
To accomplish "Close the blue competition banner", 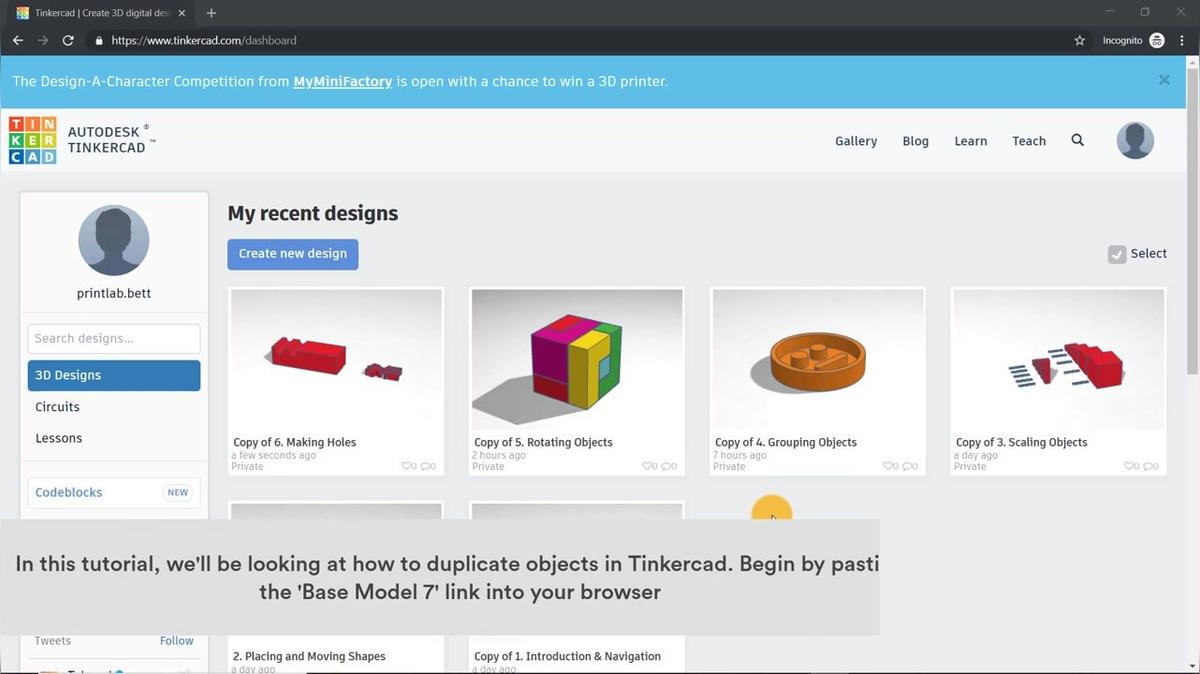I will [1164, 80].
